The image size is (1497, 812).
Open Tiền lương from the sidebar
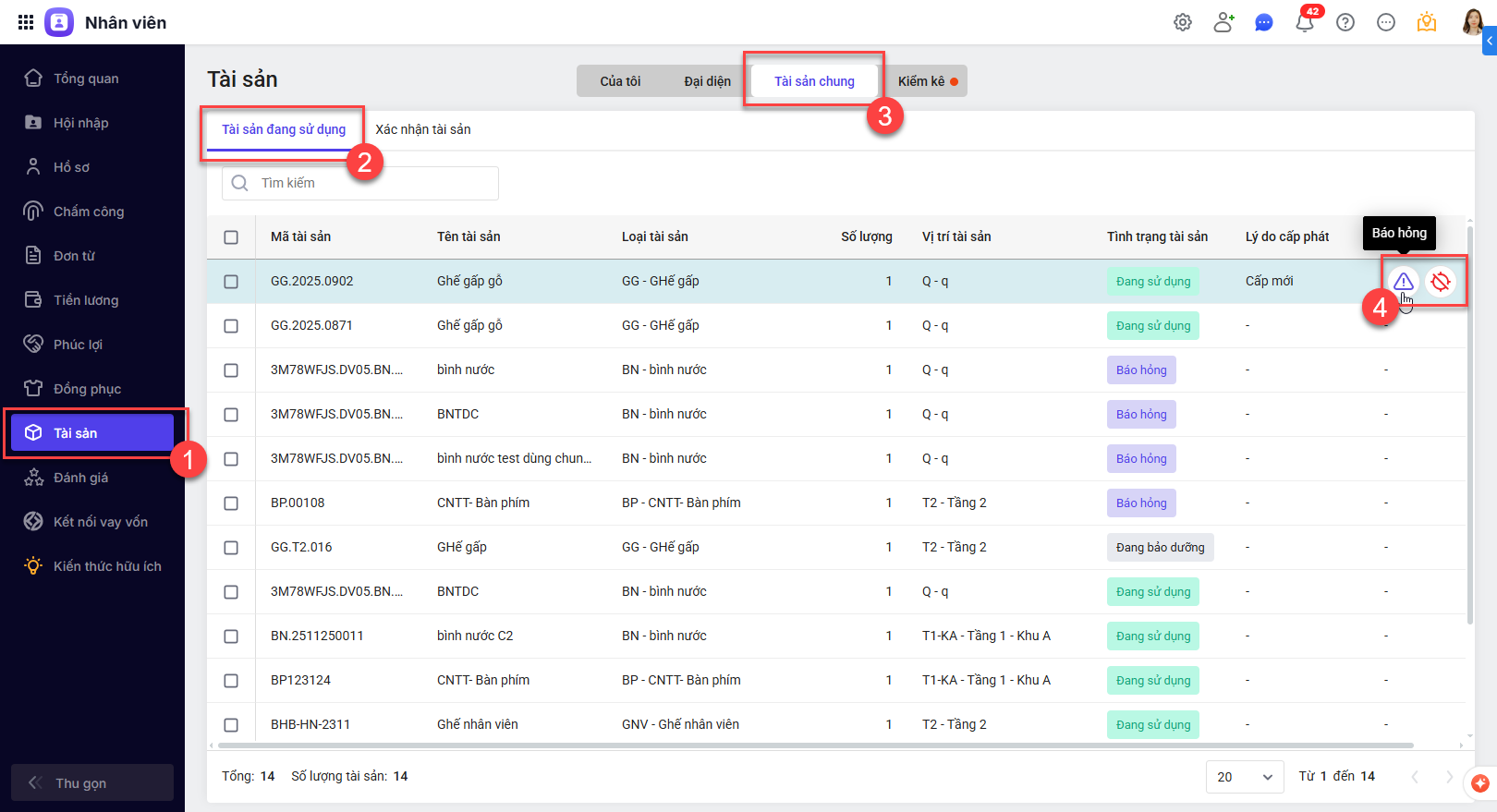pos(86,300)
